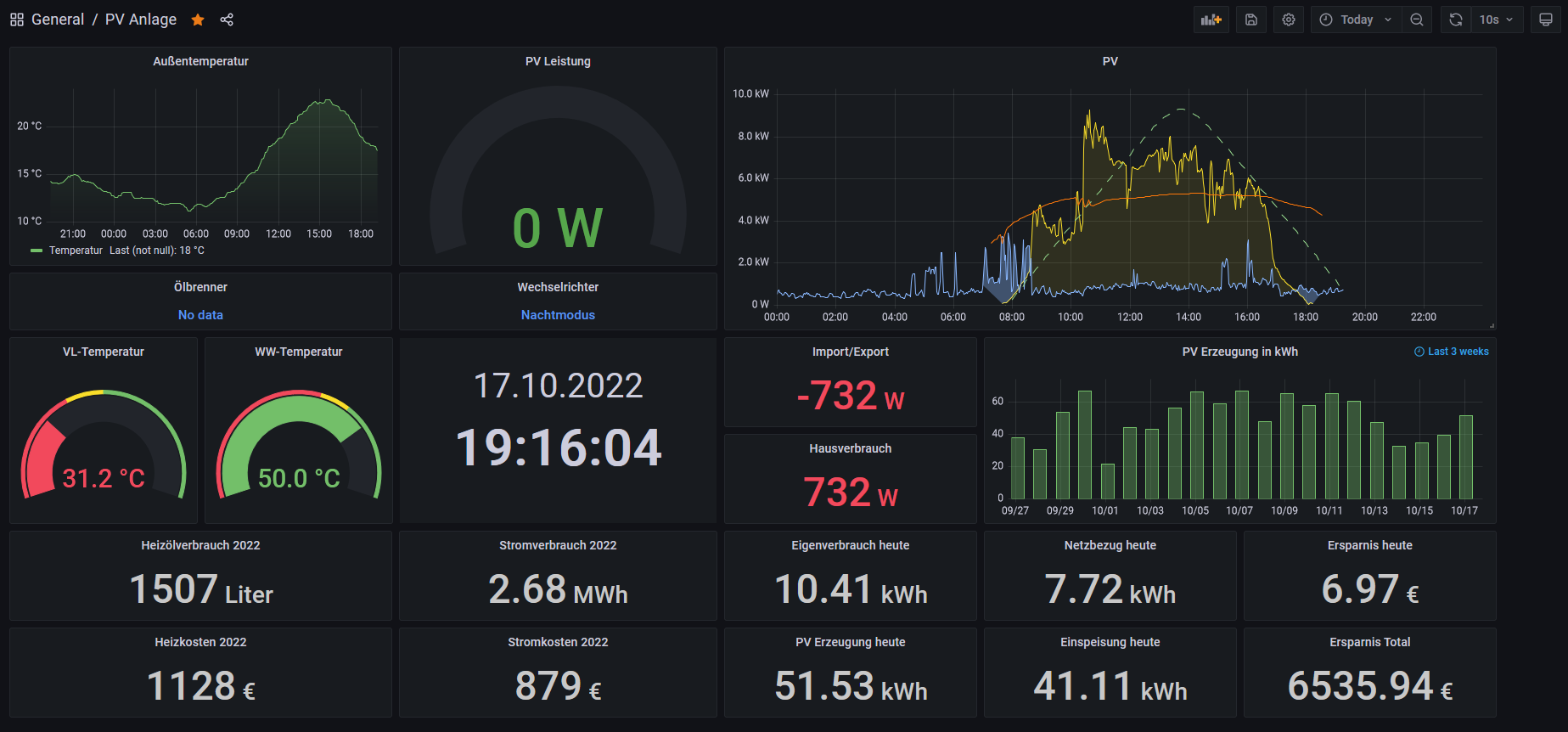Toggle the Temperatur legend series

tap(76, 251)
